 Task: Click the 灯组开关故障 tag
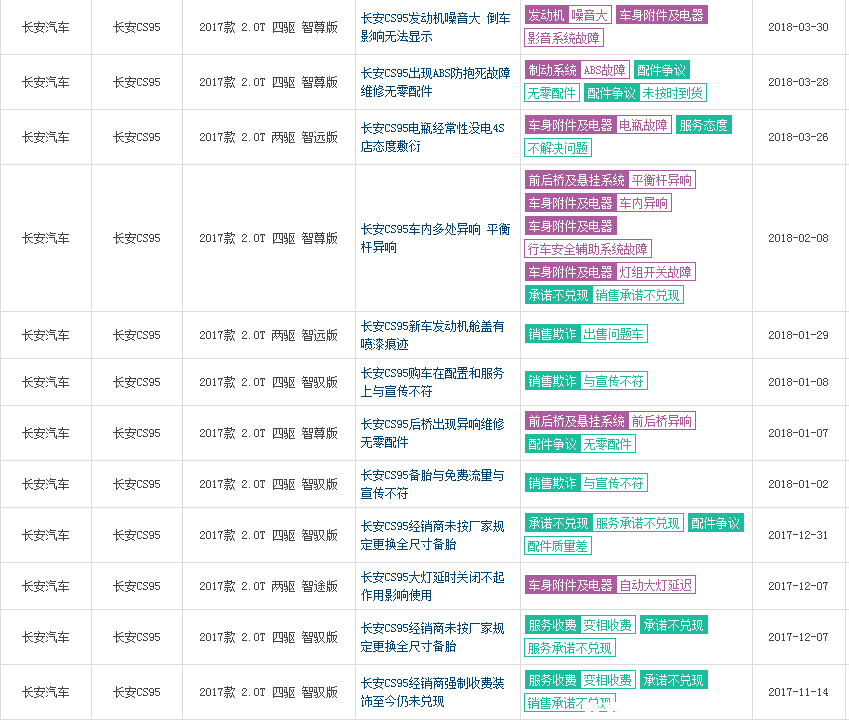point(655,272)
